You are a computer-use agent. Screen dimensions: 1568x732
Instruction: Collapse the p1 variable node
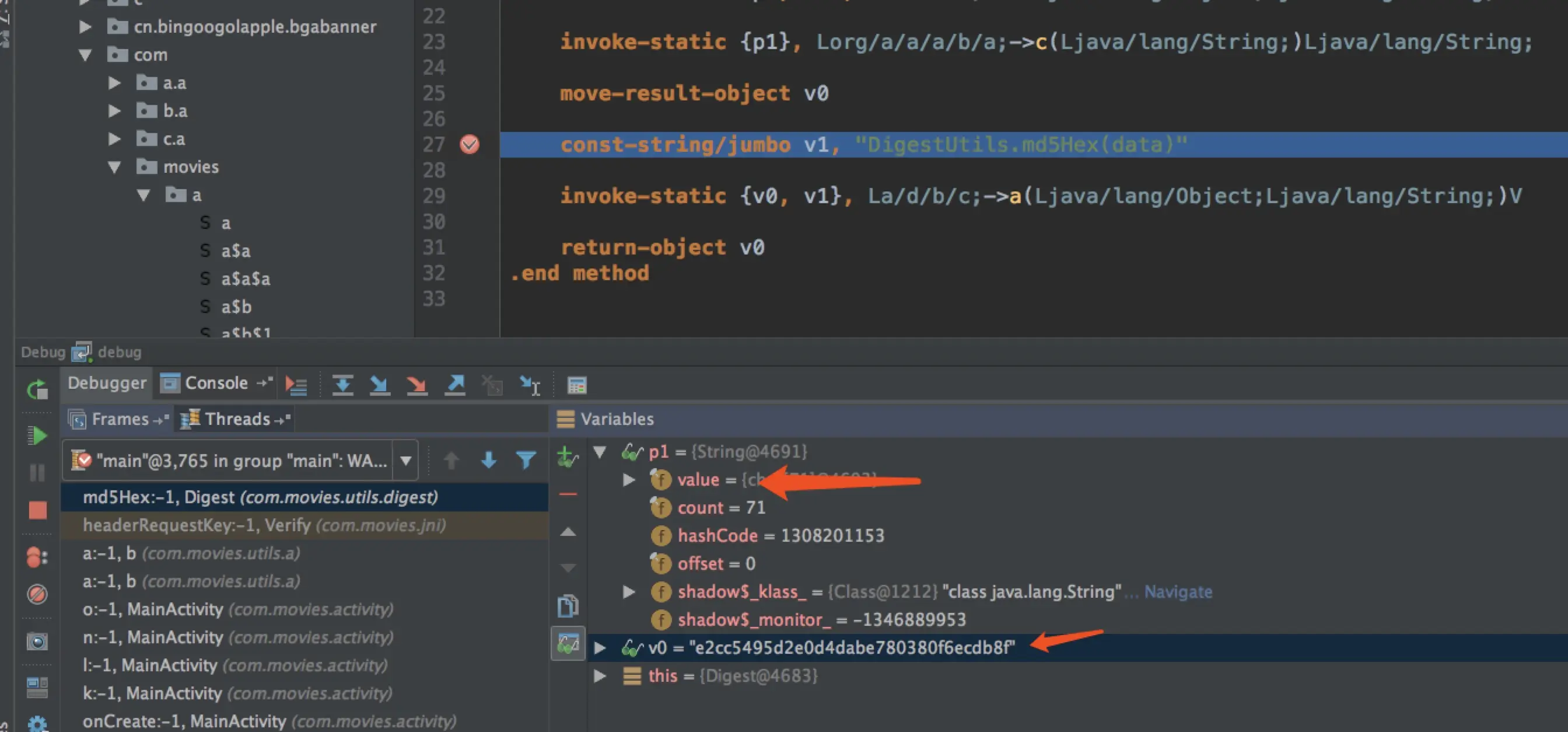click(600, 452)
